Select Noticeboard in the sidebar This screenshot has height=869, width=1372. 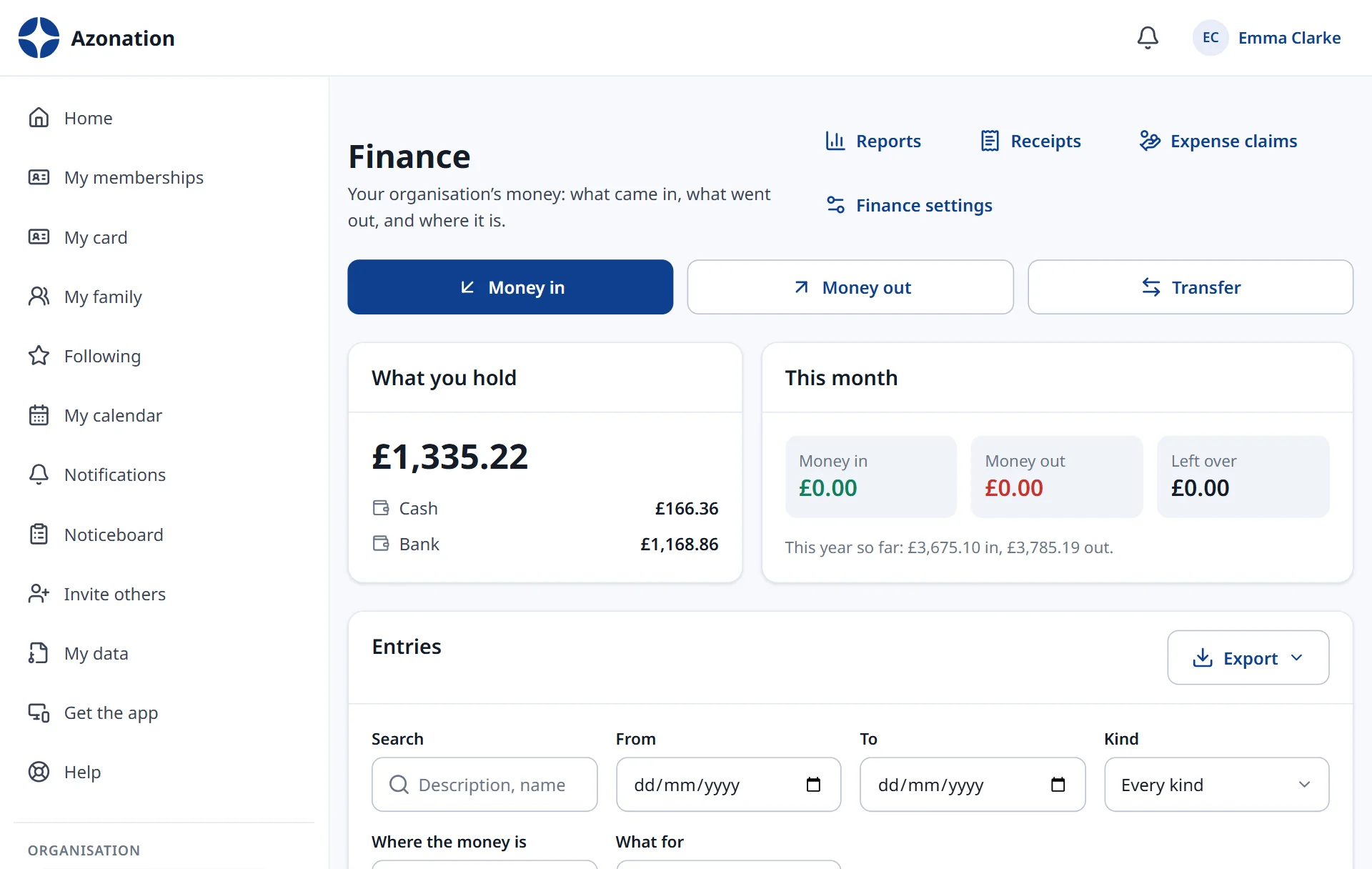(x=164, y=534)
